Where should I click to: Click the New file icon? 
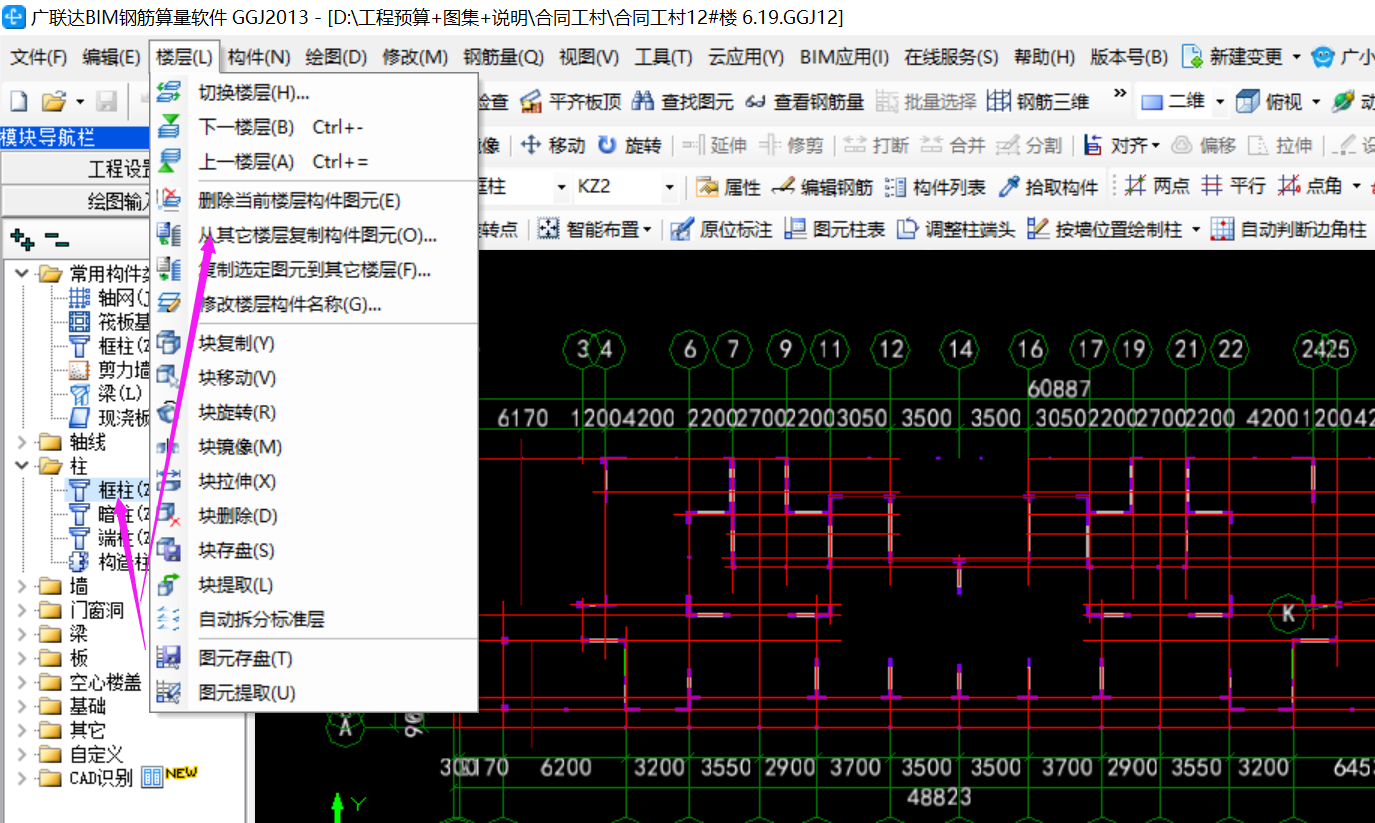[18, 101]
